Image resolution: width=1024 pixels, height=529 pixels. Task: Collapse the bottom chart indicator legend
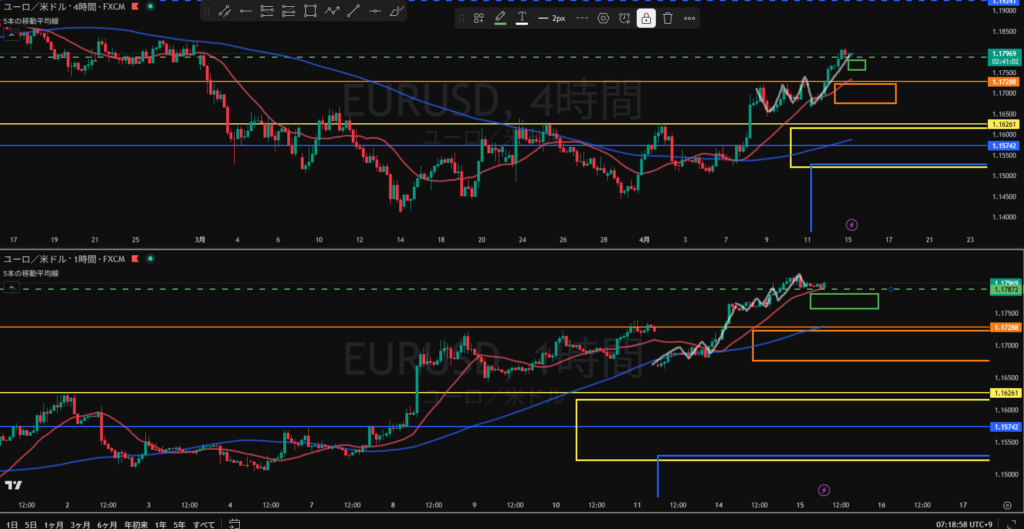click(9, 286)
